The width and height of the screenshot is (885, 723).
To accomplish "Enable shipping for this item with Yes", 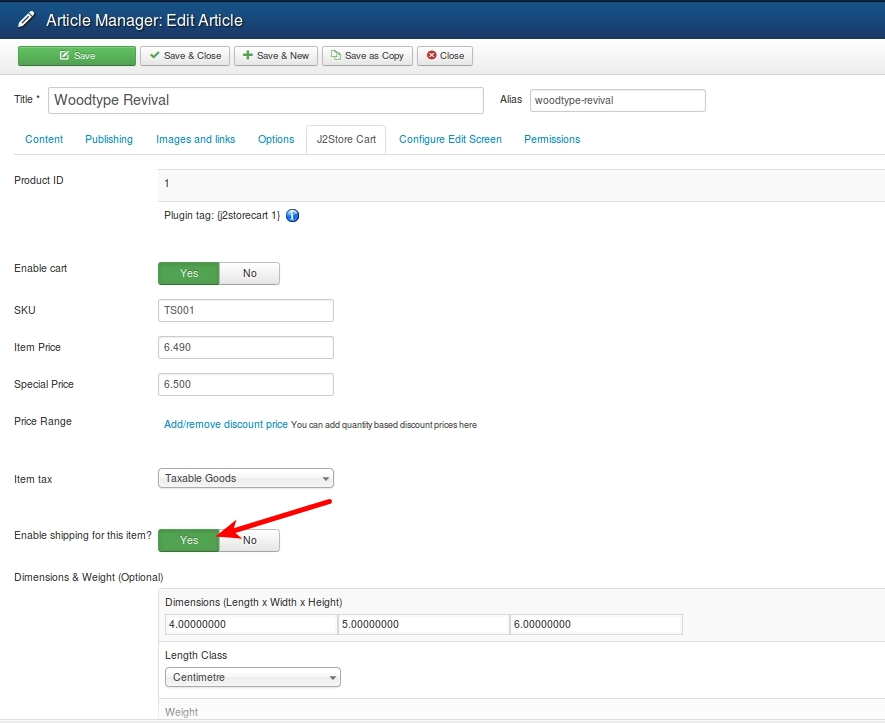I will [189, 540].
